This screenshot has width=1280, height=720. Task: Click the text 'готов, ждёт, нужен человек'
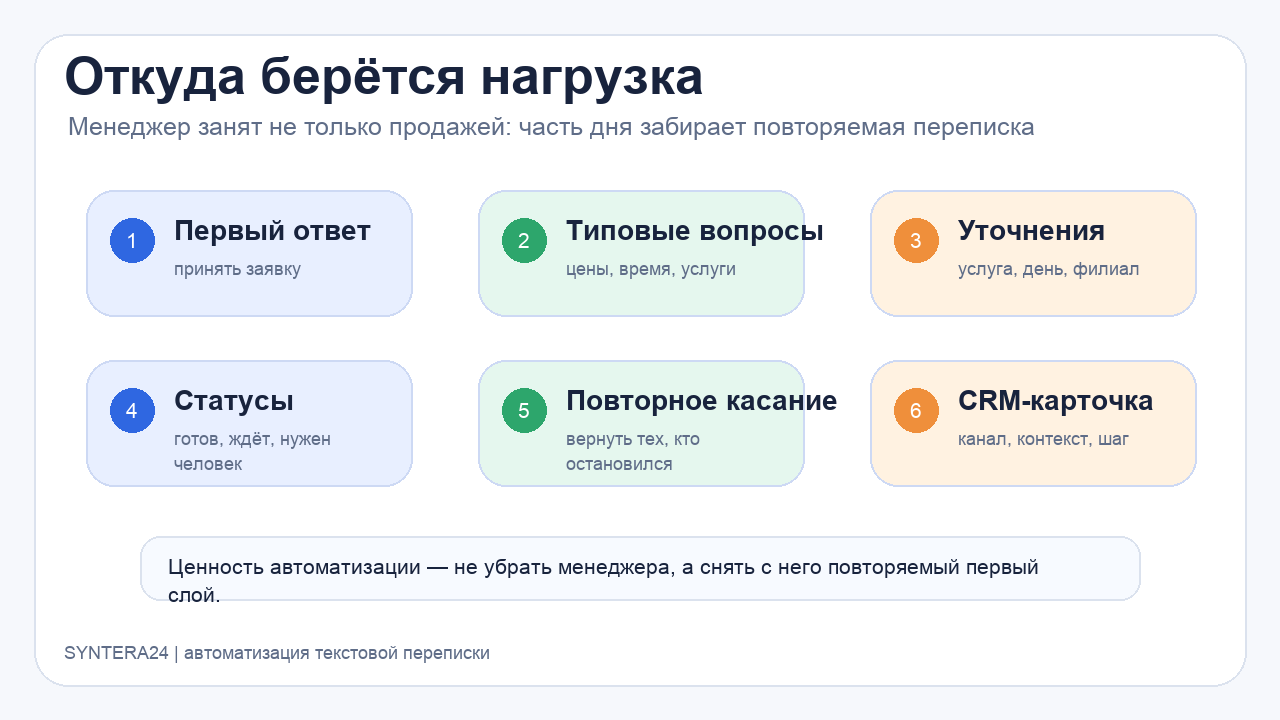point(252,451)
